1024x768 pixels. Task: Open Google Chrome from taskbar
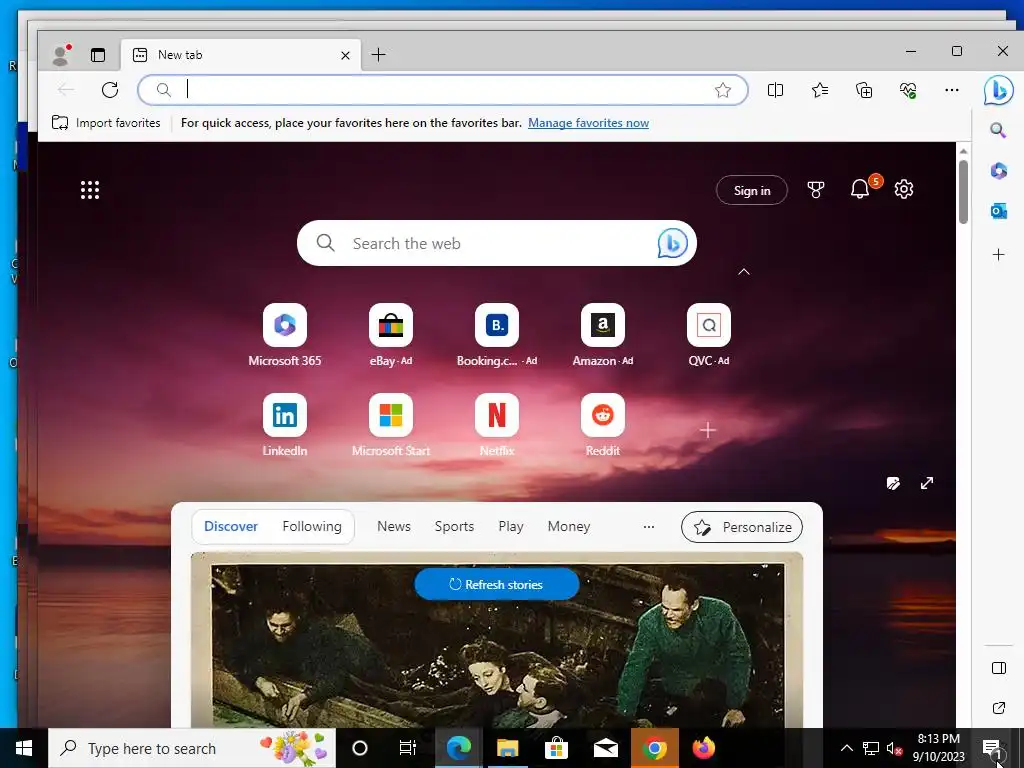[654, 748]
